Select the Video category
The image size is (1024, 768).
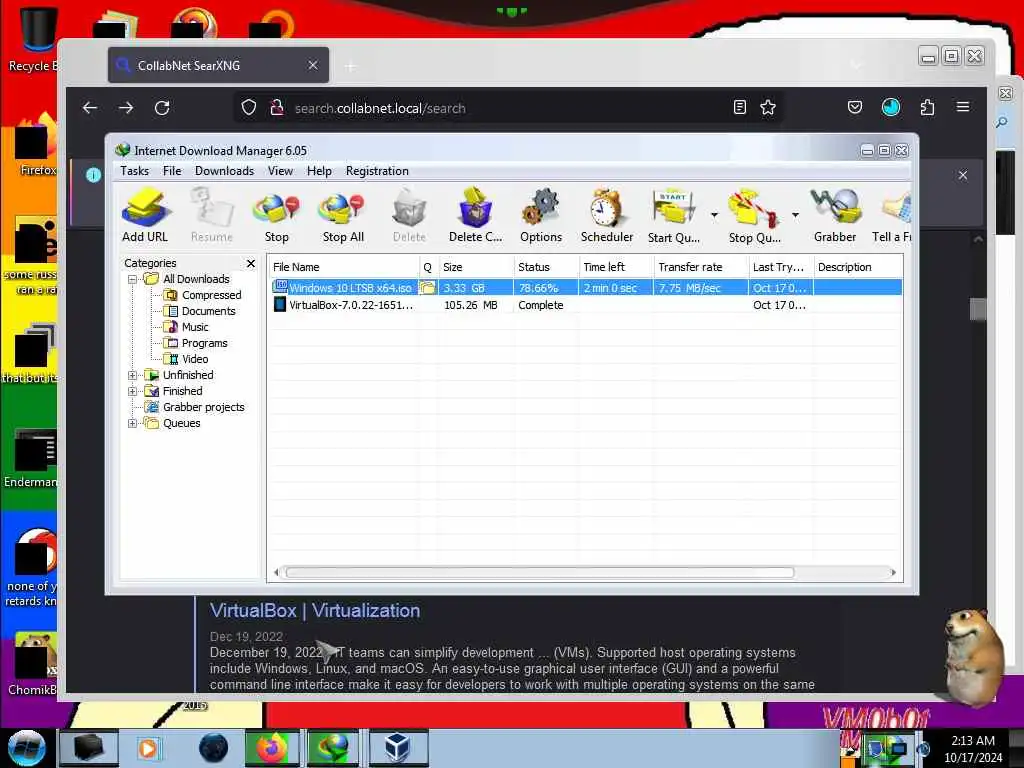(187, 359)
